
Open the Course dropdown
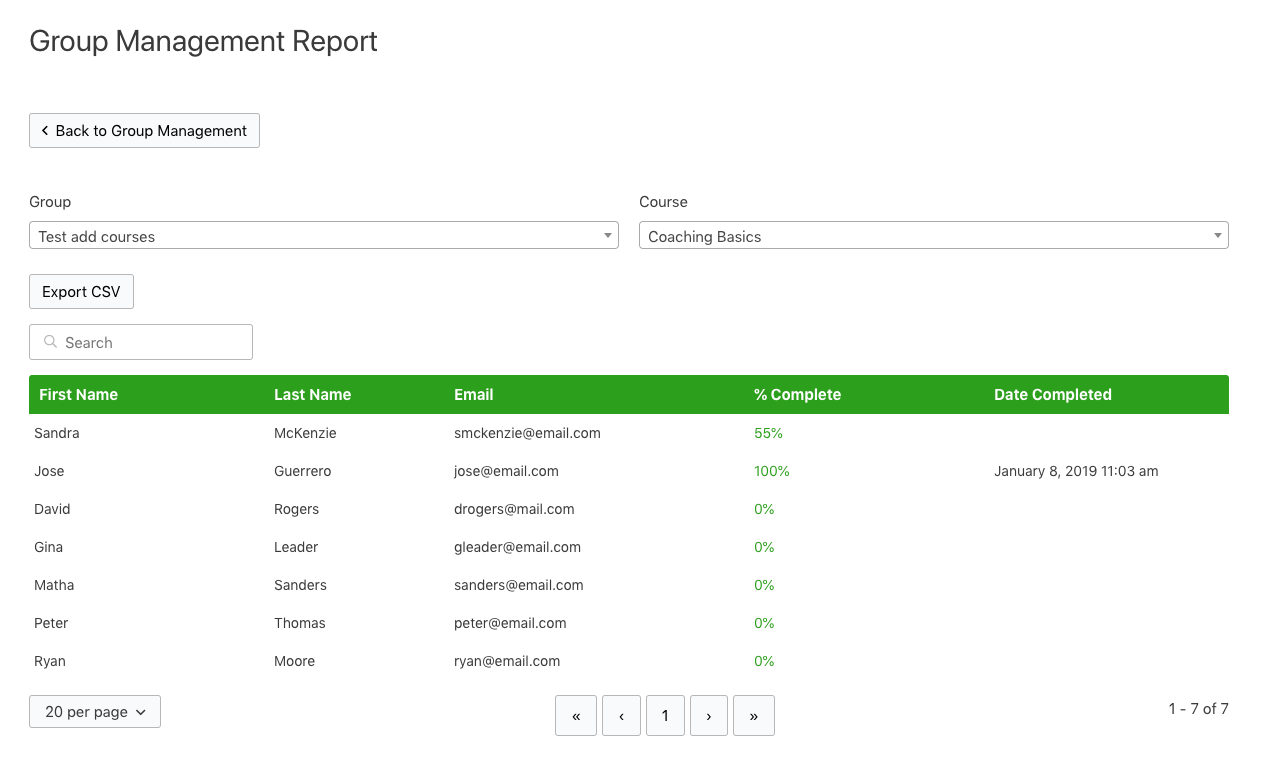(932, 236)
